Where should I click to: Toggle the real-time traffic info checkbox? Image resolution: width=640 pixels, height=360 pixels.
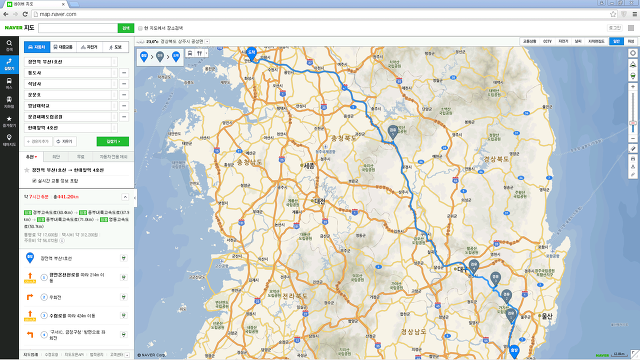pyautogui.click(x=34, y=180)
